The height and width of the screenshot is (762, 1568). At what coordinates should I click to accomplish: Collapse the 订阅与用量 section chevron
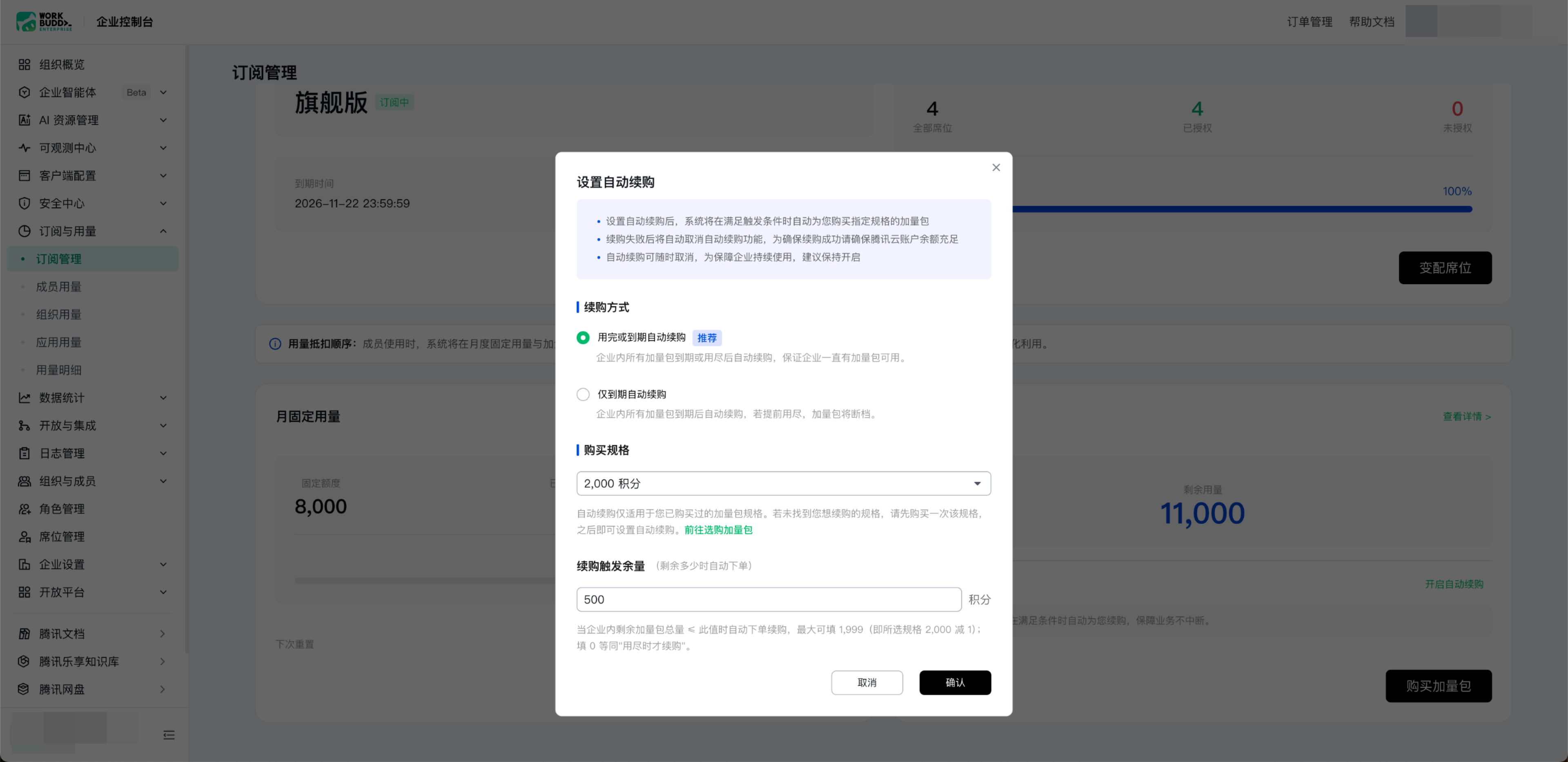coord(163,231)
